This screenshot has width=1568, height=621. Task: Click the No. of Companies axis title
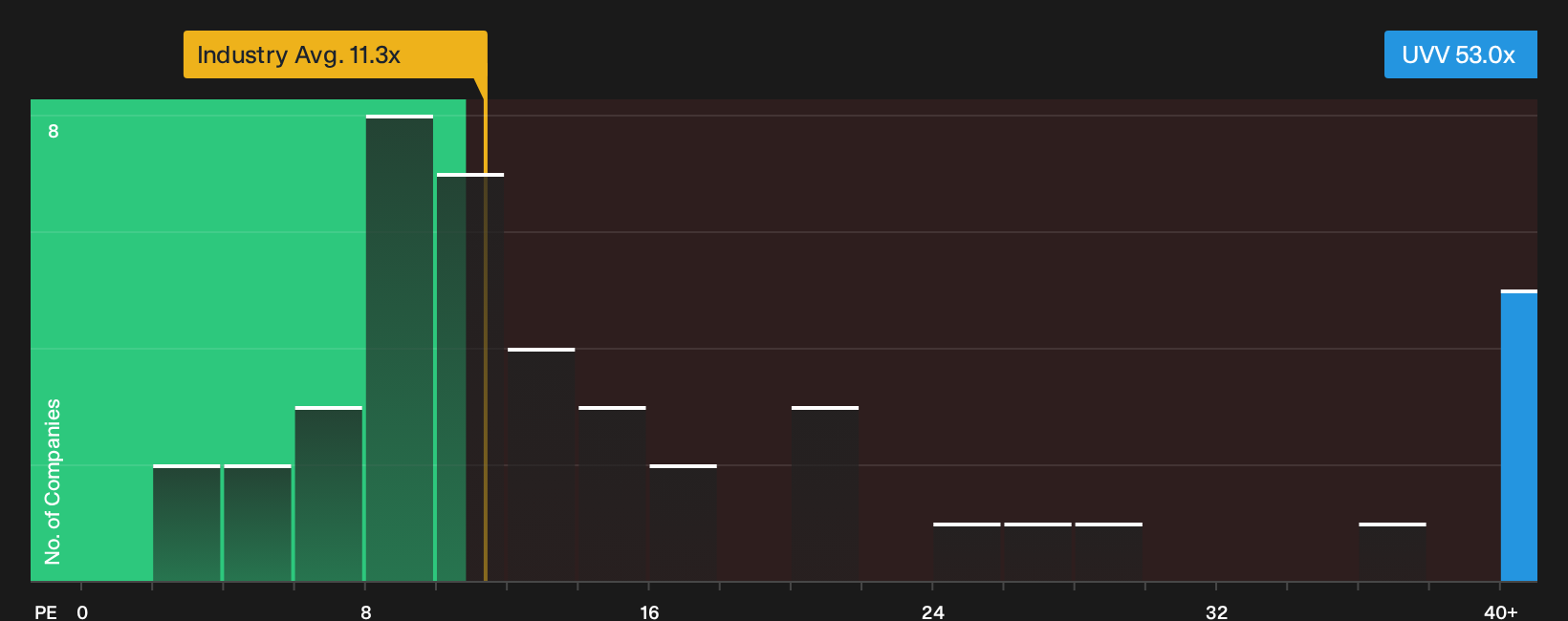[x=53, y=481]
